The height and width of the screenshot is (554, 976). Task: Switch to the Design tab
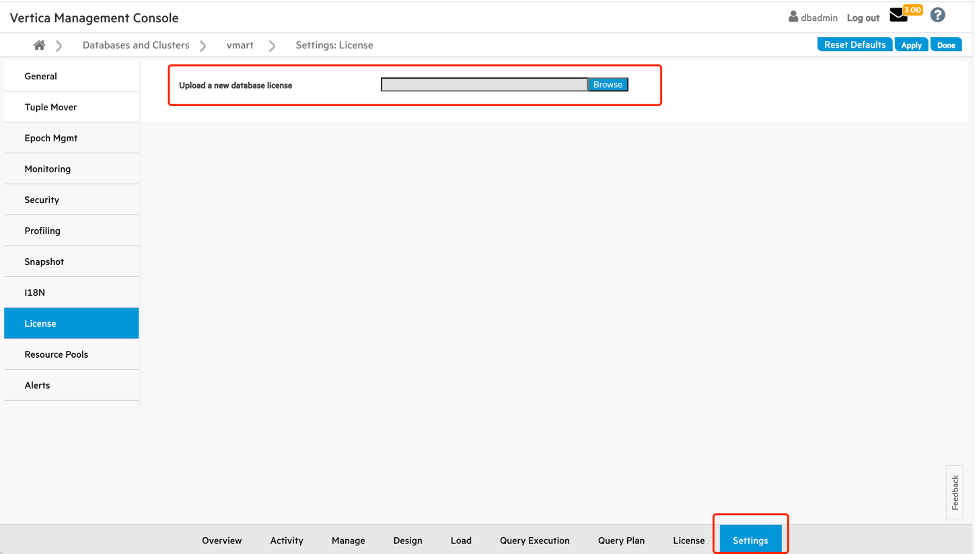[408, 540]
